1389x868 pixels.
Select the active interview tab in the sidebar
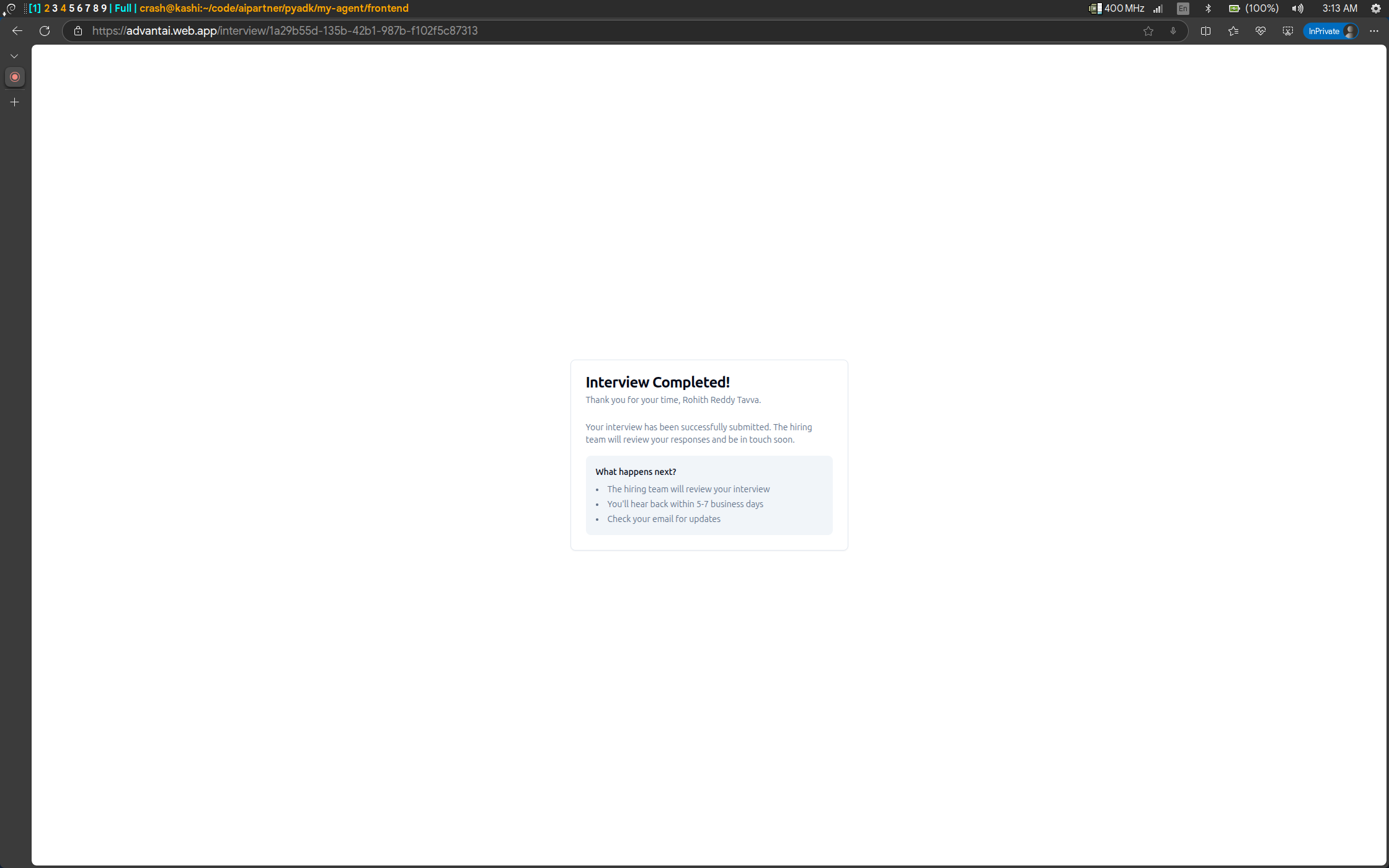tap(15, 77)
